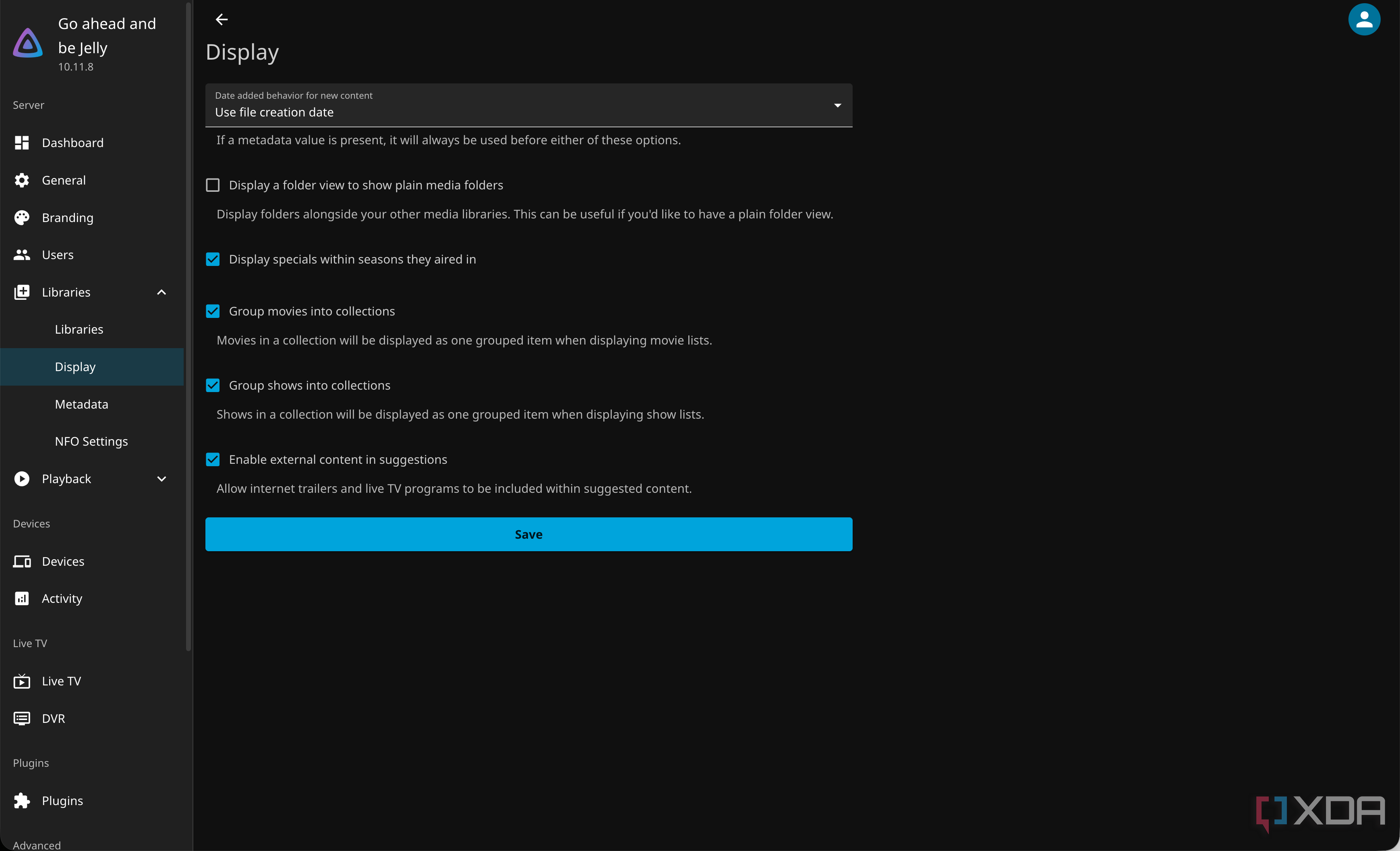This screenshot has height=851, width=1400.
Task: Click the Activity chart icon
Action: pyautogui.click(x=22, y=599)
